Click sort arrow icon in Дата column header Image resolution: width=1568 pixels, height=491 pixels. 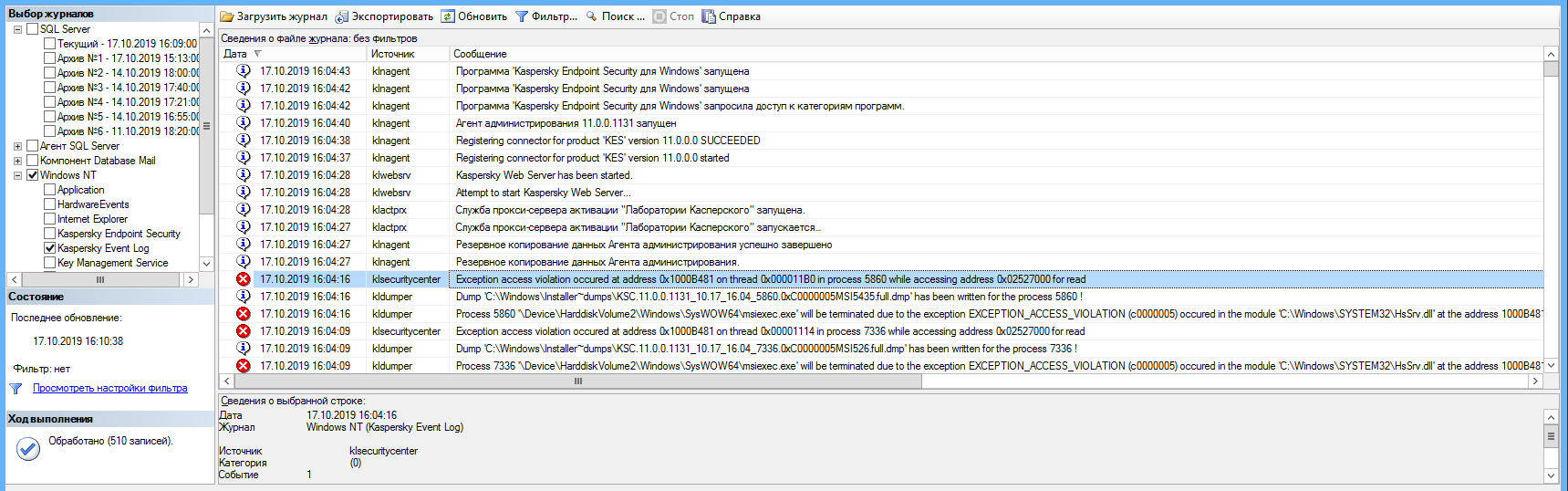click(x=257, y=54)
